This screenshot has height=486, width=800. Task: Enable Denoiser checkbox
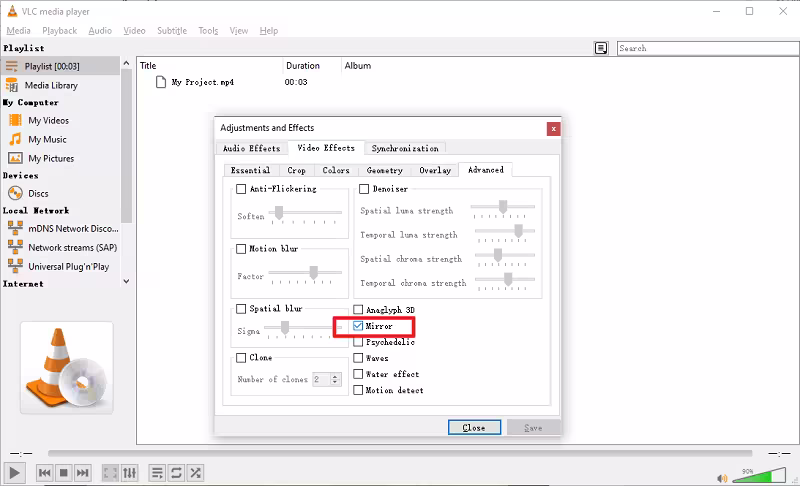(364, 189)
